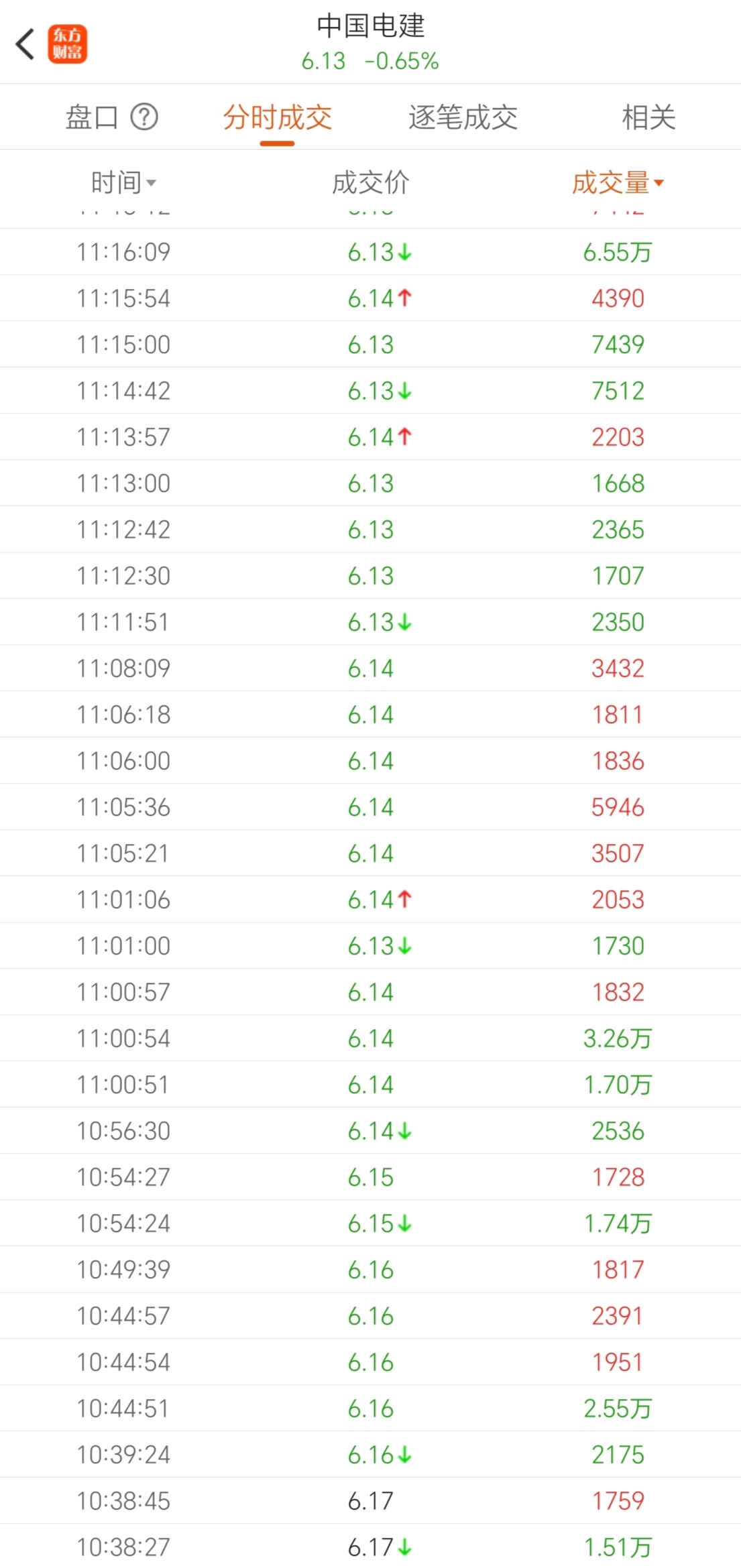Select the 10:44:51 row with volume 2.55万

(370, 1408)
